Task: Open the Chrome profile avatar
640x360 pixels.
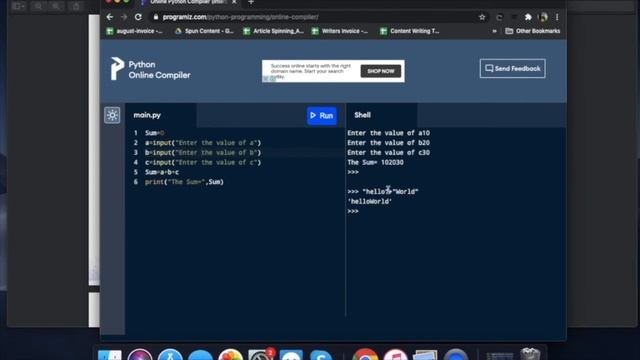Action: (542, 17)
